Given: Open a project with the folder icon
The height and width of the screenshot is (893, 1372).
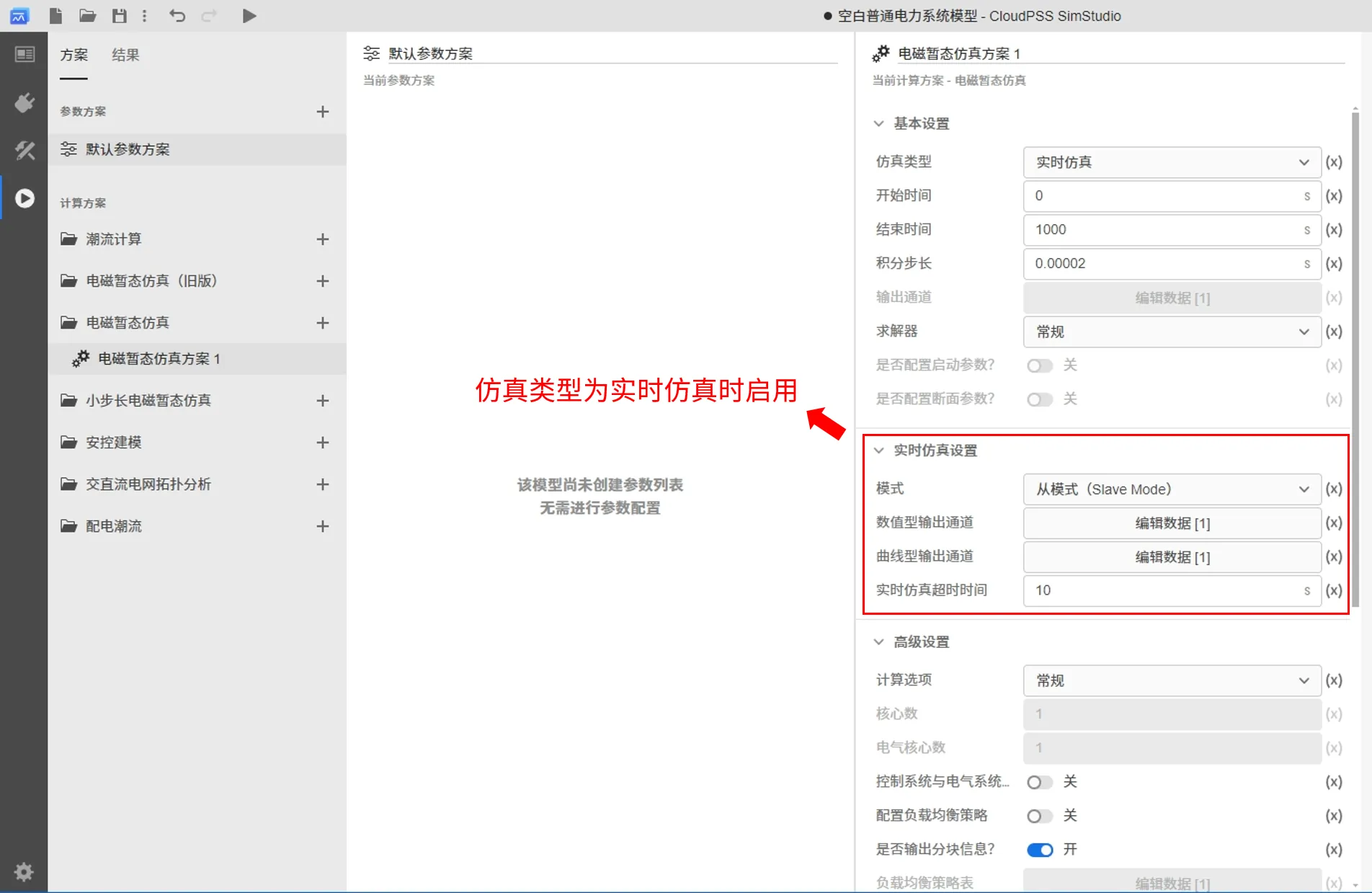Looking at the screenshot, I should coord(87,16).
